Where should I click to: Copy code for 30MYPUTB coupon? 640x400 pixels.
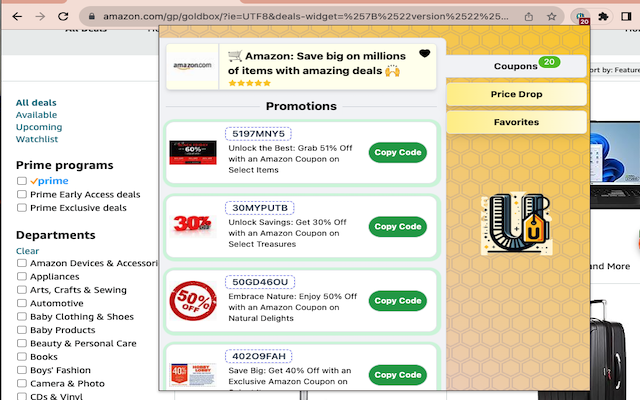coord(398,227)
